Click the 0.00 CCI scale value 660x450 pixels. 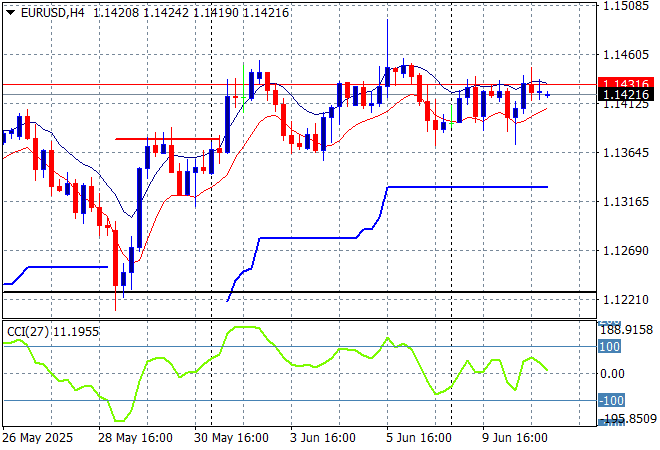click(612, 373)
